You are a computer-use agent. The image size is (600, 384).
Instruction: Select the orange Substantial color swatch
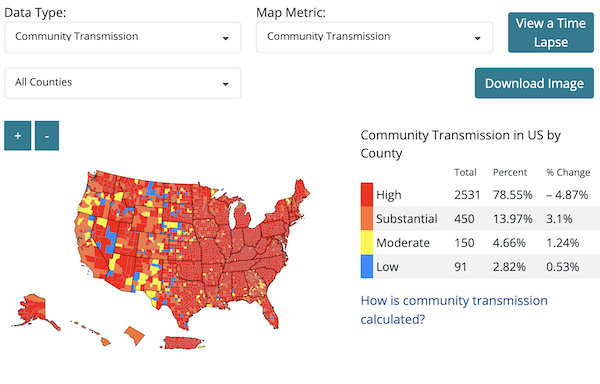367,218
